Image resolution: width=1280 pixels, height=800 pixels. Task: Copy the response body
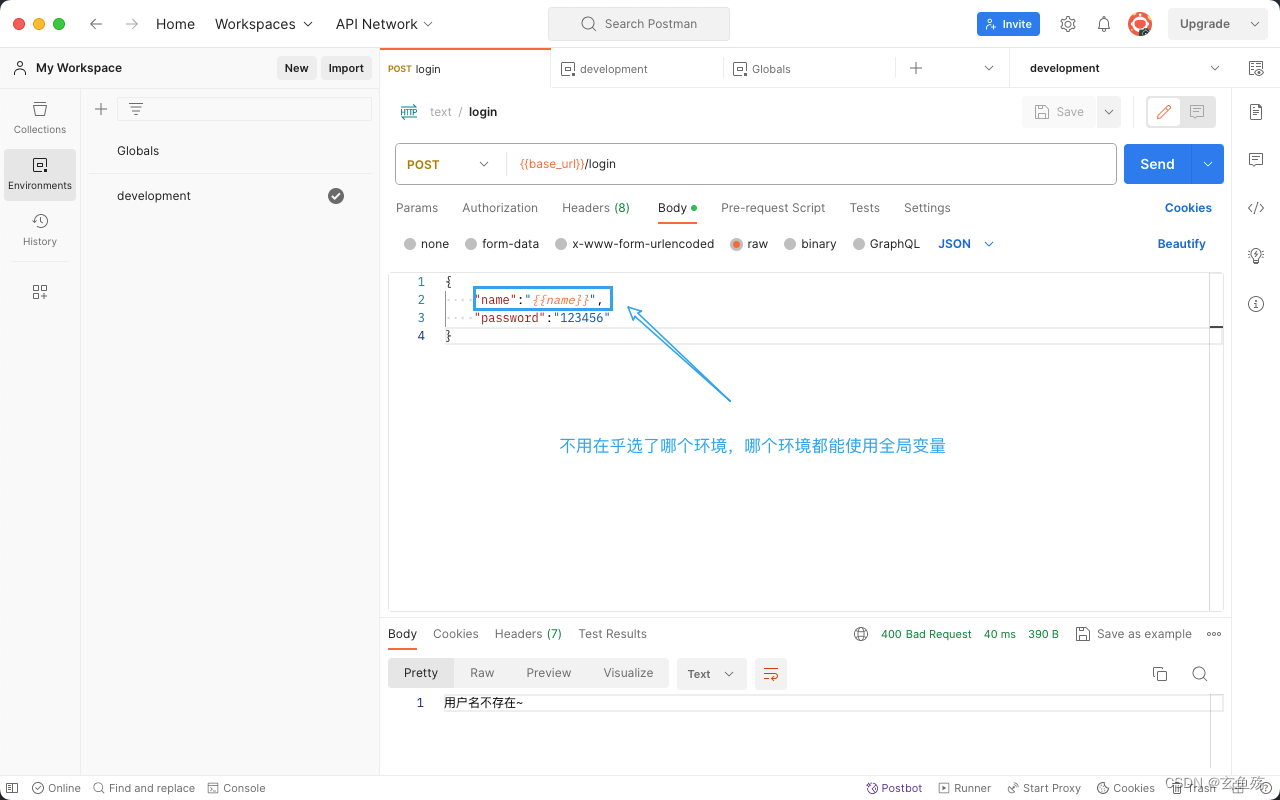(1160, 674)
